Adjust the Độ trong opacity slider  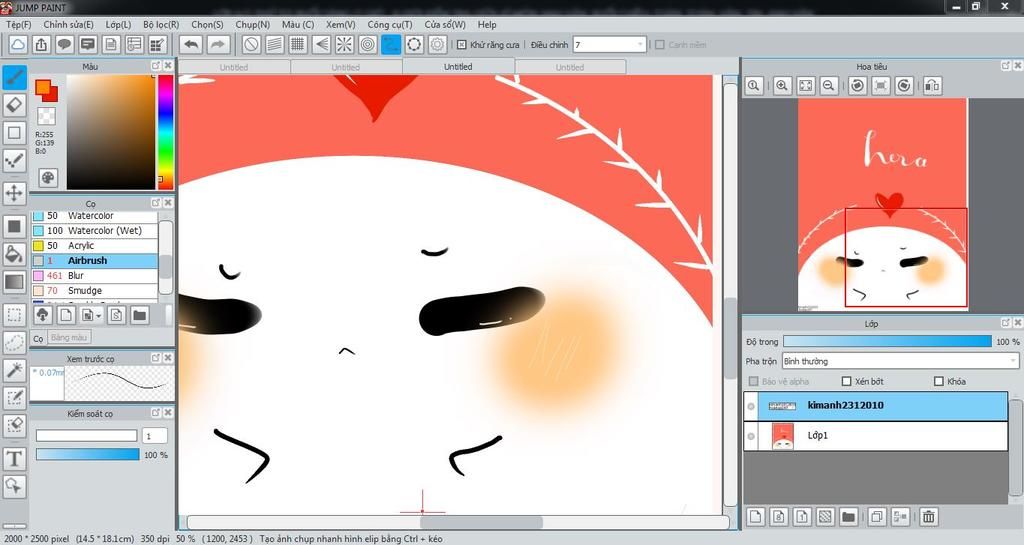pos(886,341)
